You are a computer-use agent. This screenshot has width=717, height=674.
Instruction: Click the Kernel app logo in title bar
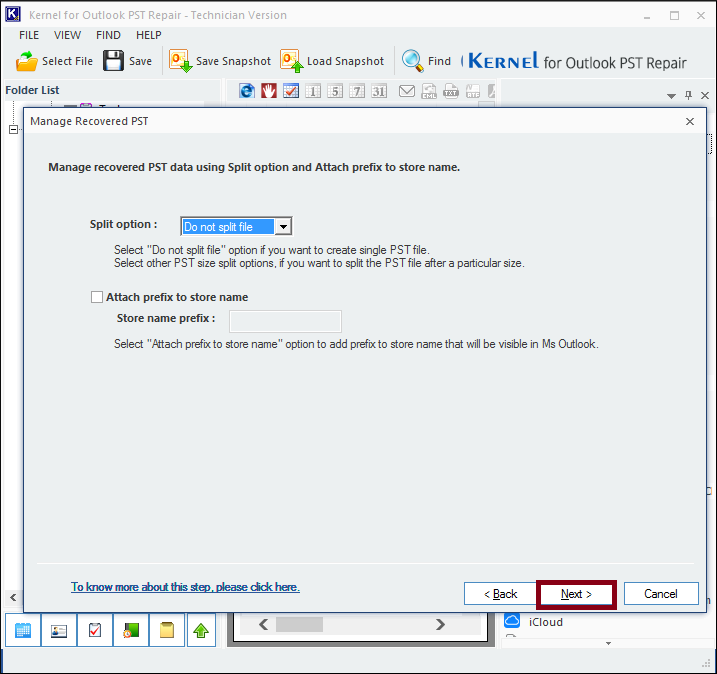13,14
